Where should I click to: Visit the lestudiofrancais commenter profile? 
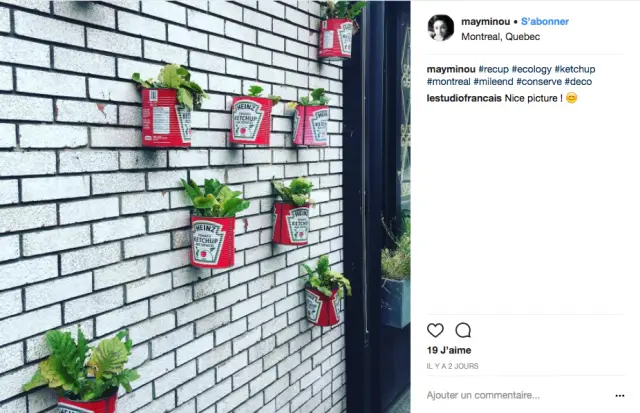(x=464, y=98)
